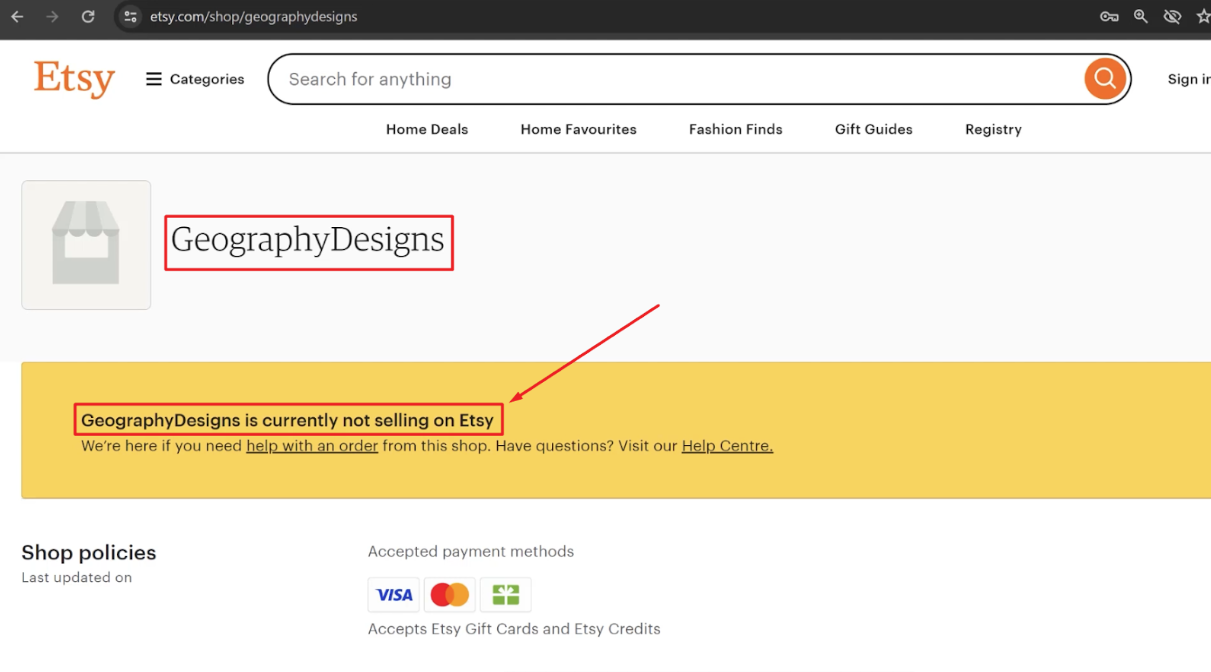Click the orange search magnifier icon

(1104, 78)
